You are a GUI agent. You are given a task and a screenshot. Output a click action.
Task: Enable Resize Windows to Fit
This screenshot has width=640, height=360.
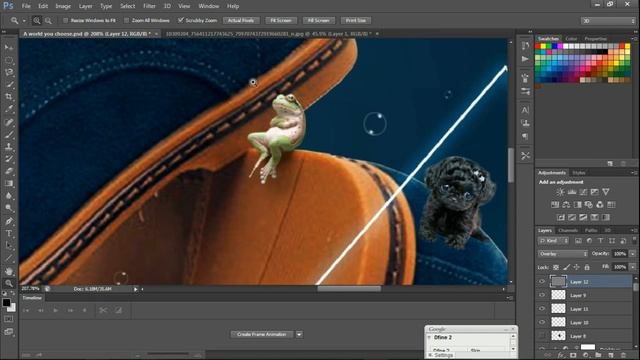coord(65,20)
